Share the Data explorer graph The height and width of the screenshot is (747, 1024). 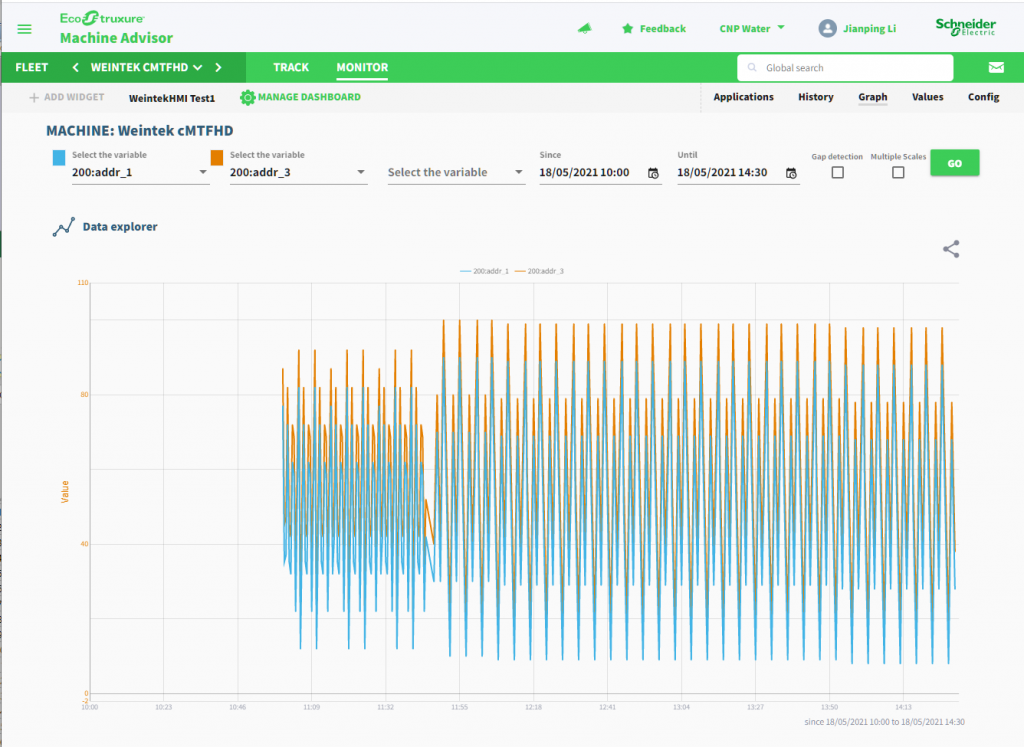[x=951, y=249]
